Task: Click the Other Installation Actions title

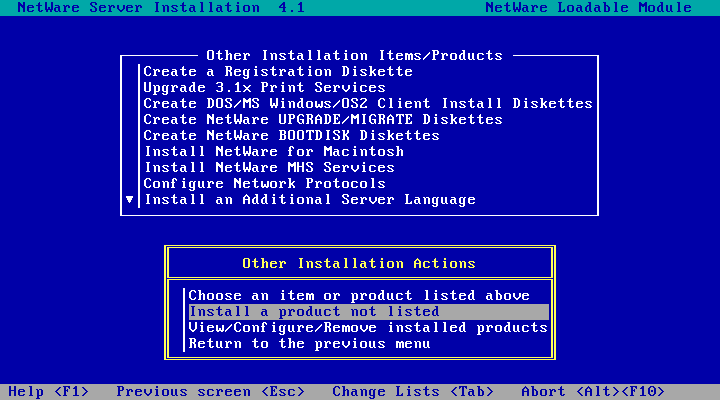Action: [359, 264]
